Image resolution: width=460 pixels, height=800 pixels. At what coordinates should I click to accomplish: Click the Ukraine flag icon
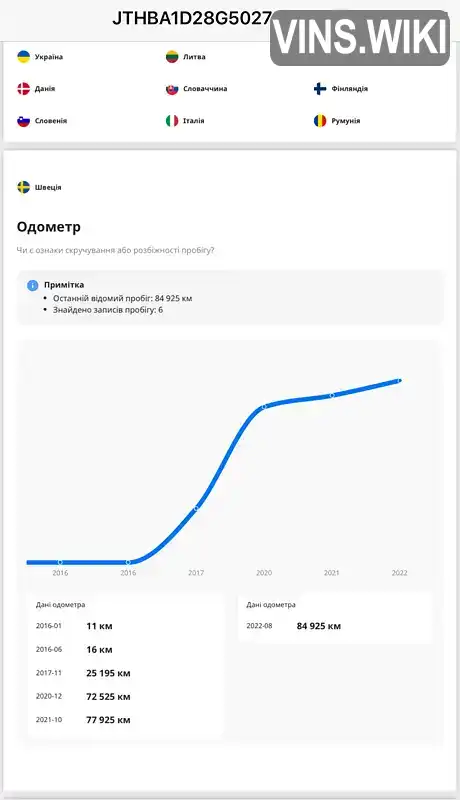click(x=23, y=57)
